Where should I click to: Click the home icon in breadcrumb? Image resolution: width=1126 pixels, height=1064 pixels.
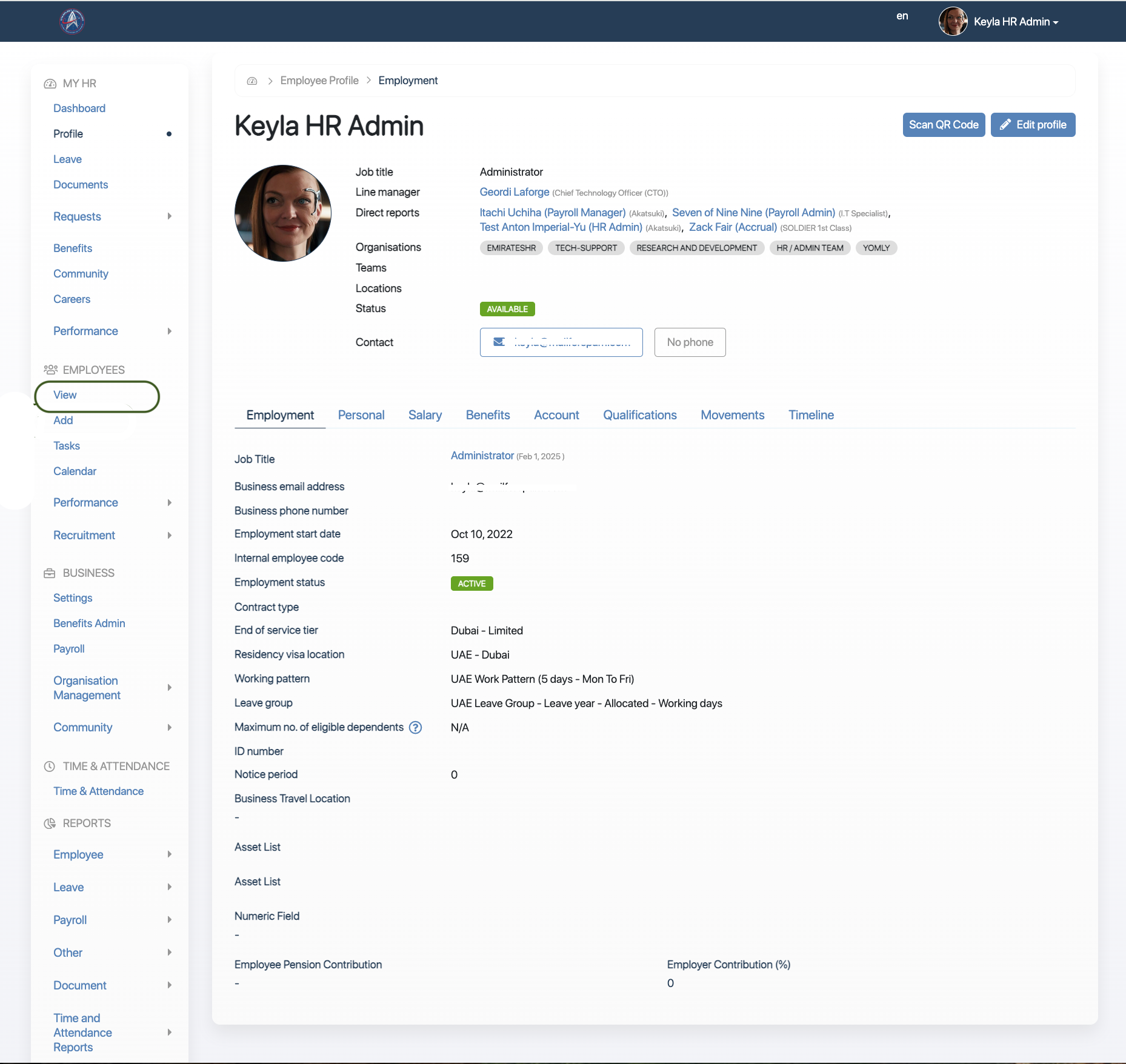[x=252, y=81]
